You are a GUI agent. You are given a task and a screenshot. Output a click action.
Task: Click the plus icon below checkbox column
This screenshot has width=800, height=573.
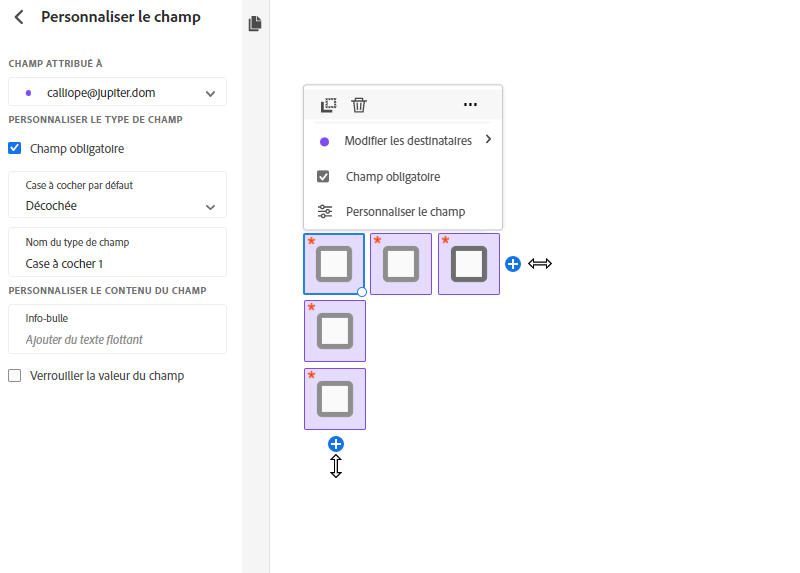coord(336,444)
